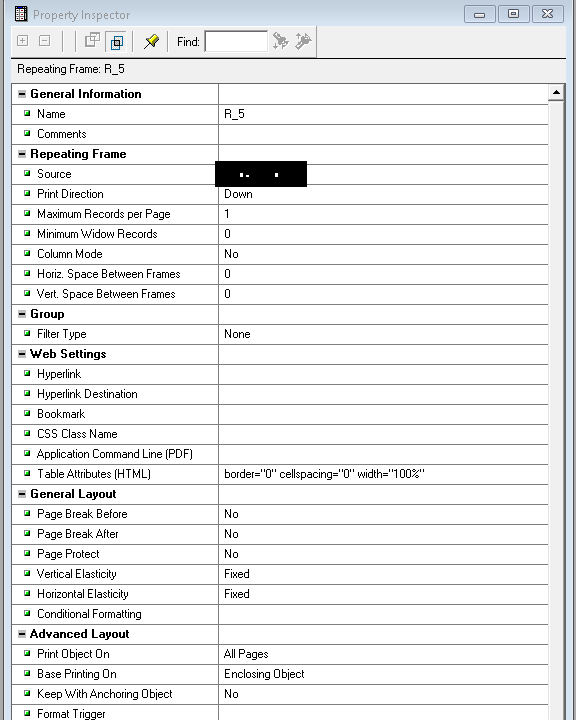
Task: Maximize the Property Inspector window
Action: click(x=514, y=14)
